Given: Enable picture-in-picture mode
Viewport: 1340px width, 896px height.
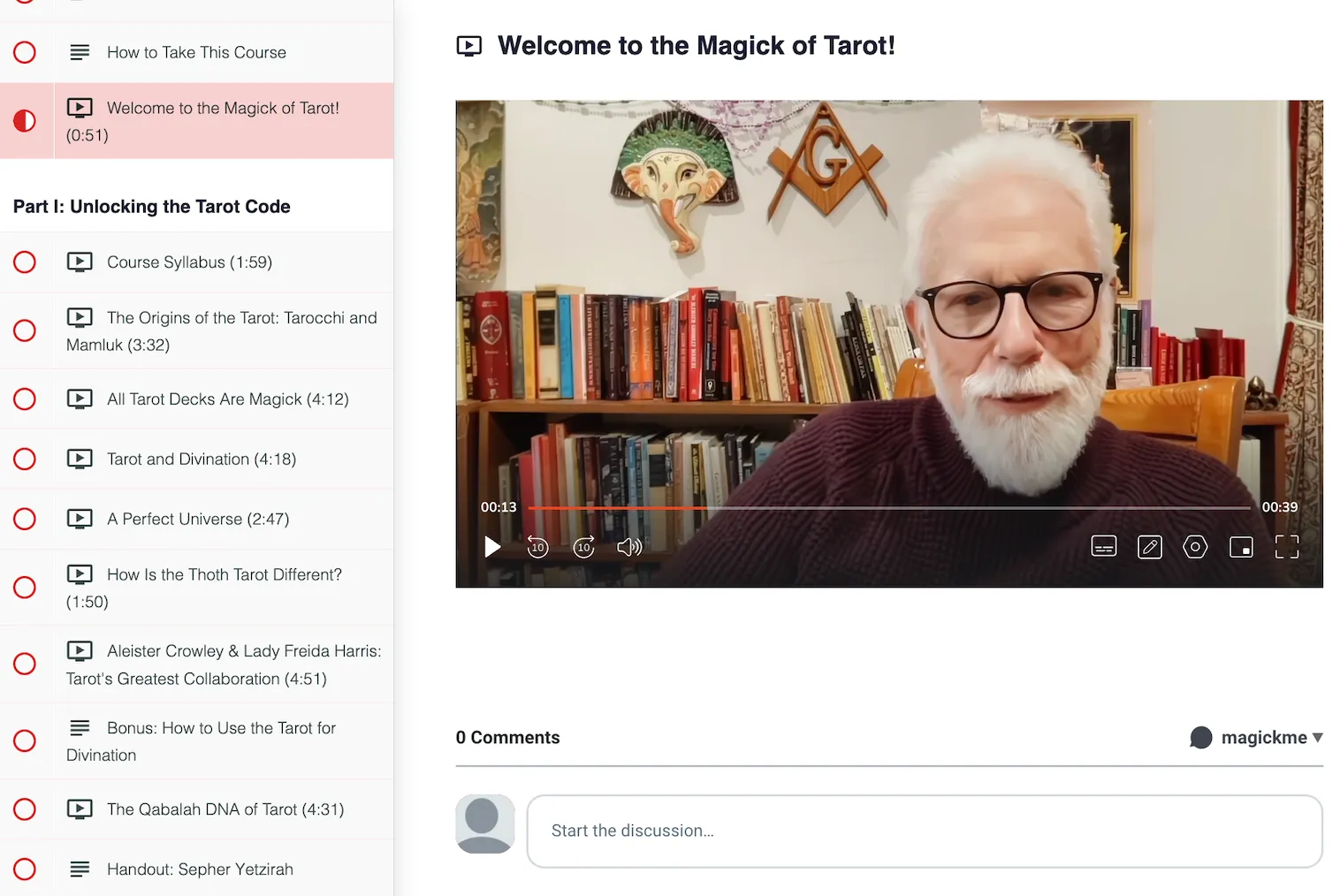Looking at the screenshot, I should coord(1241,547).
